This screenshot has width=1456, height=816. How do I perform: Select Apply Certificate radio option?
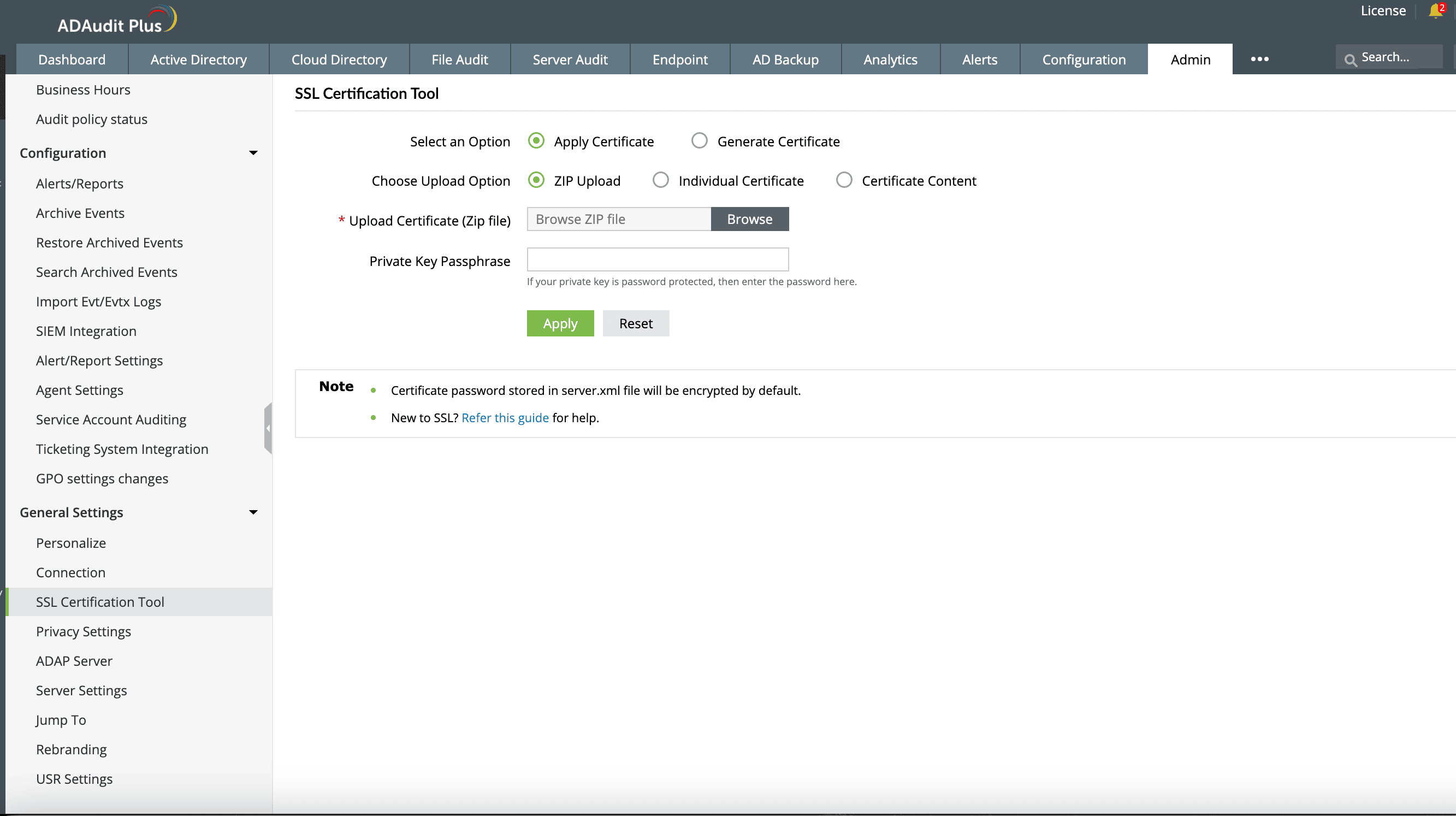click(536, 140)
